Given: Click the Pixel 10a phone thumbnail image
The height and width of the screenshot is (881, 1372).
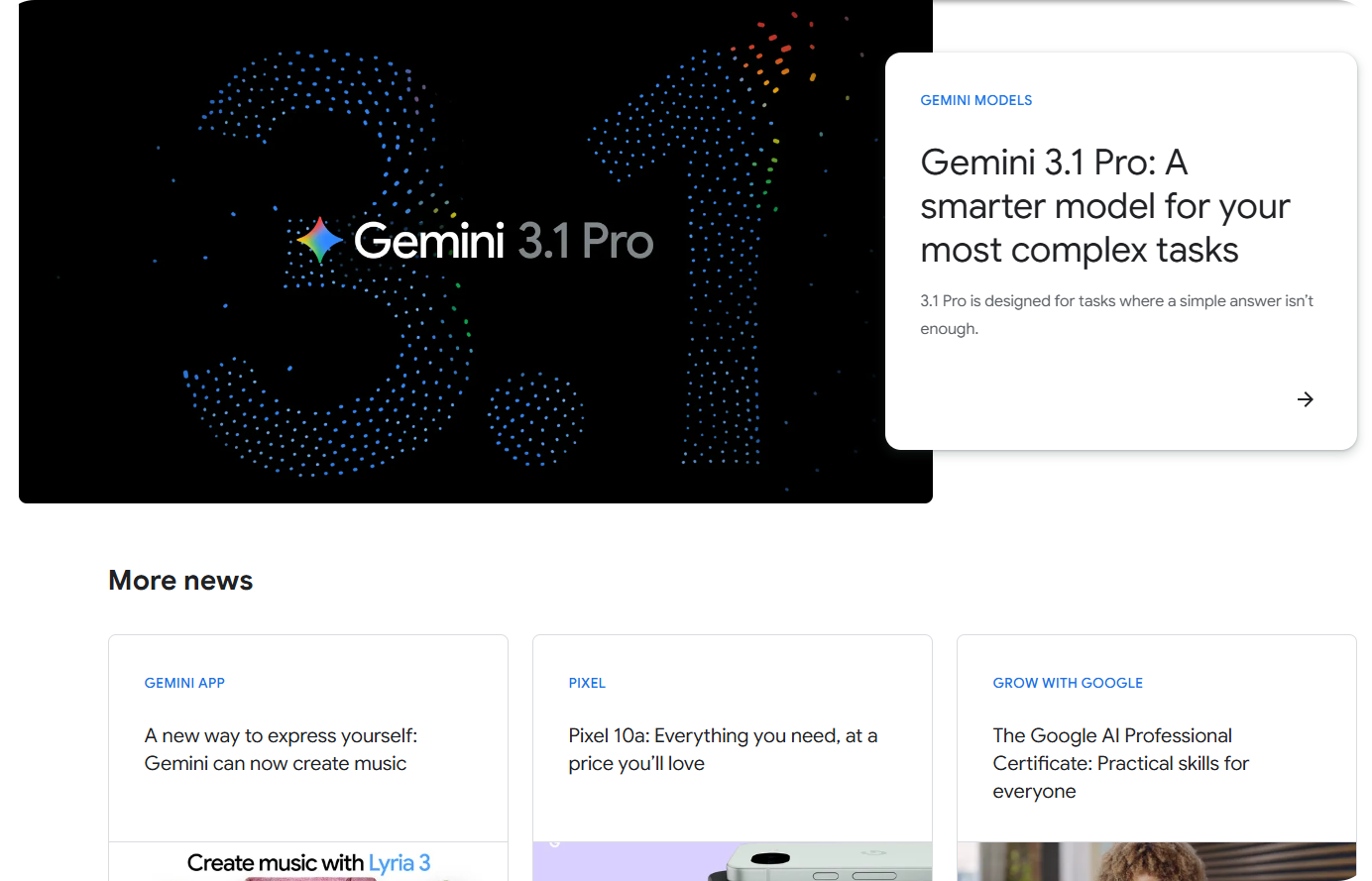Looking at the screenshot, I should [x=733, y=861].
